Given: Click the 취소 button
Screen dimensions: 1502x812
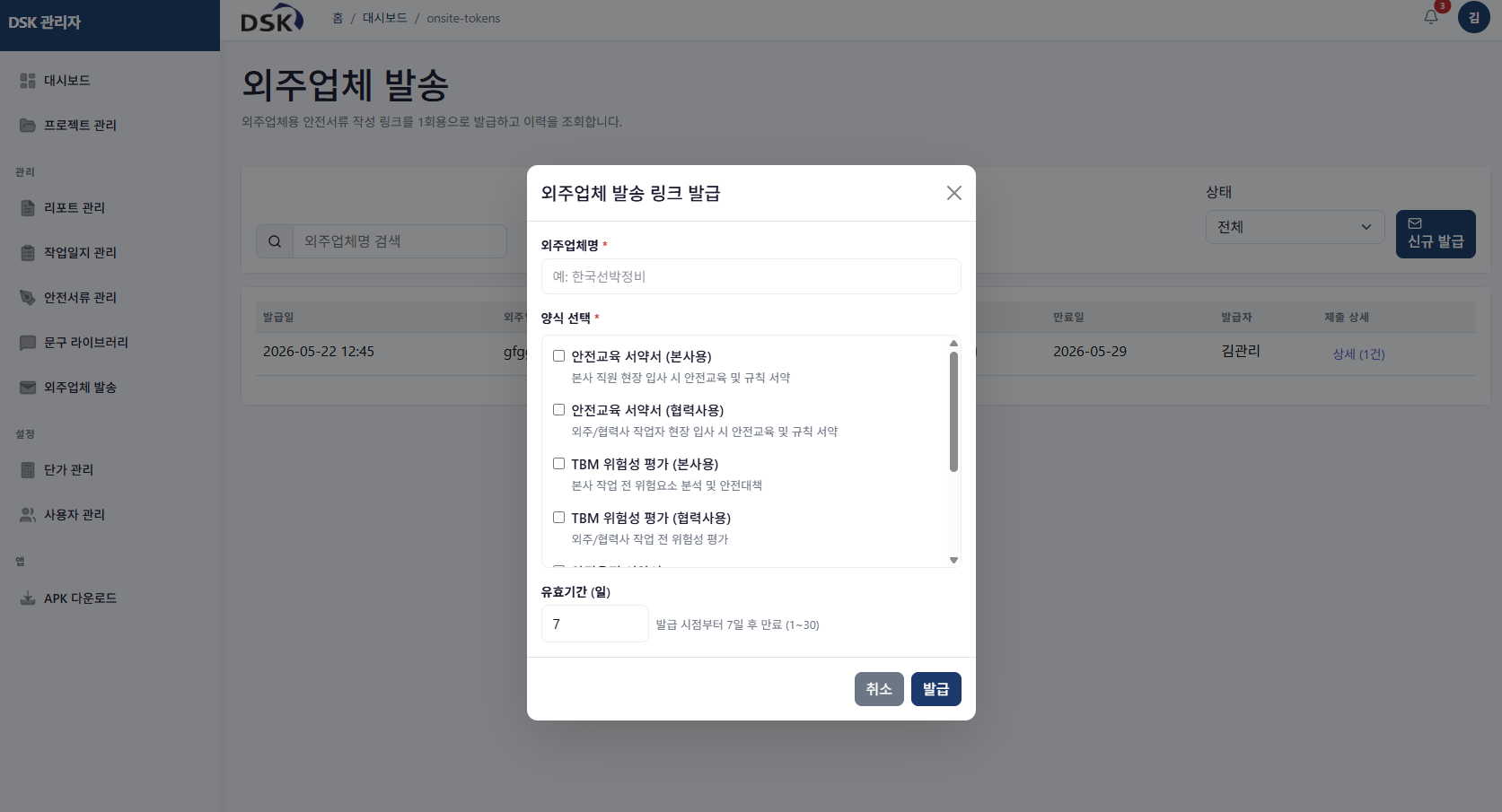Looking at the screenshot, I should [x=879, y=689].
